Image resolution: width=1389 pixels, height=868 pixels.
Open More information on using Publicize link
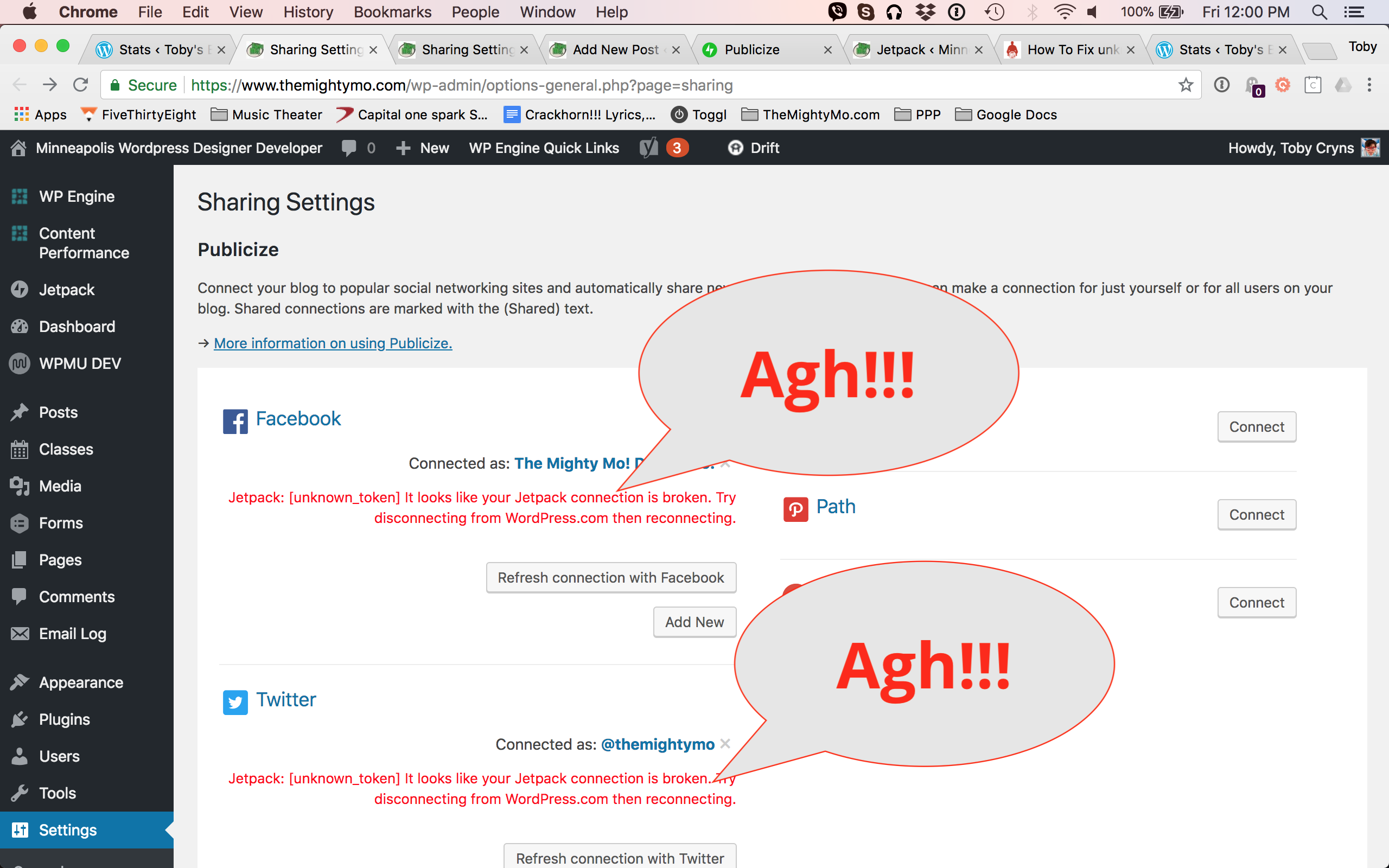pyautogui.click(x=333, y=343)
